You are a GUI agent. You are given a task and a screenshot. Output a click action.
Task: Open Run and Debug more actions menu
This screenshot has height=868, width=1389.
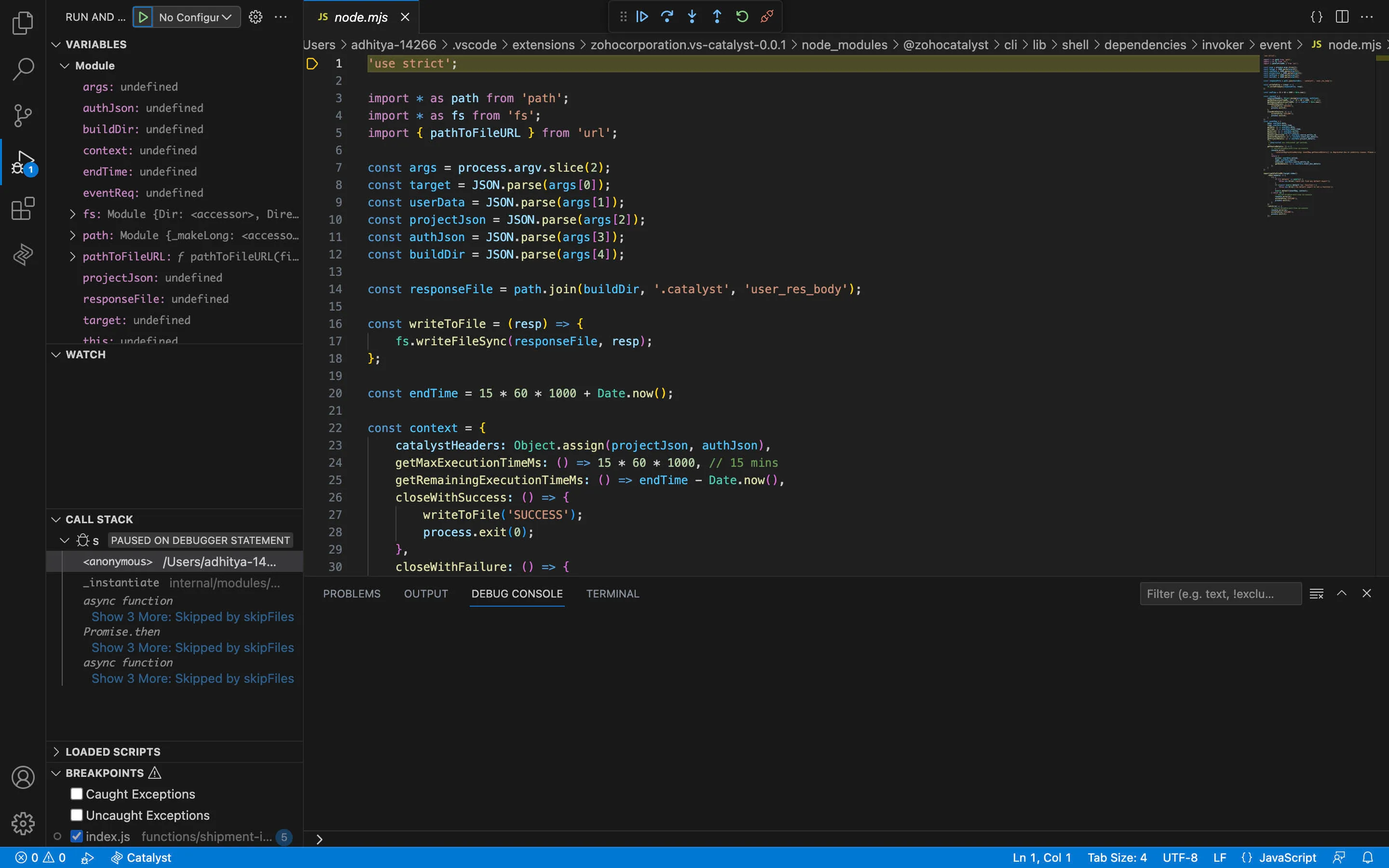tap(281, 17)
